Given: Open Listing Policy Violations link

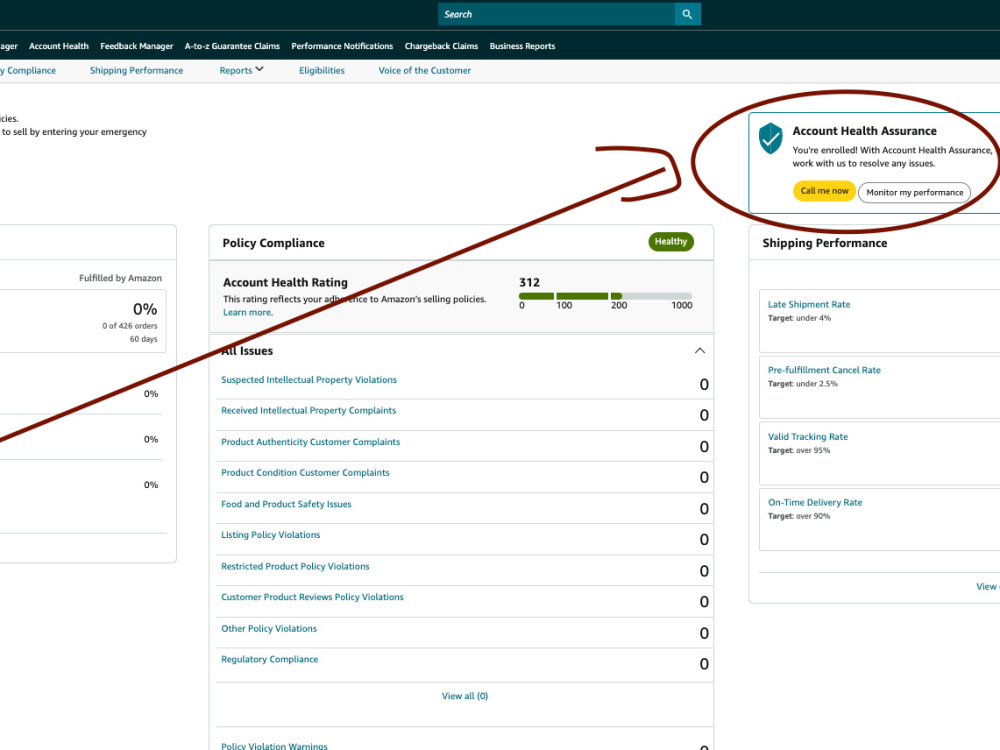Looking at the screenshot, I should [x=270, y=534].
